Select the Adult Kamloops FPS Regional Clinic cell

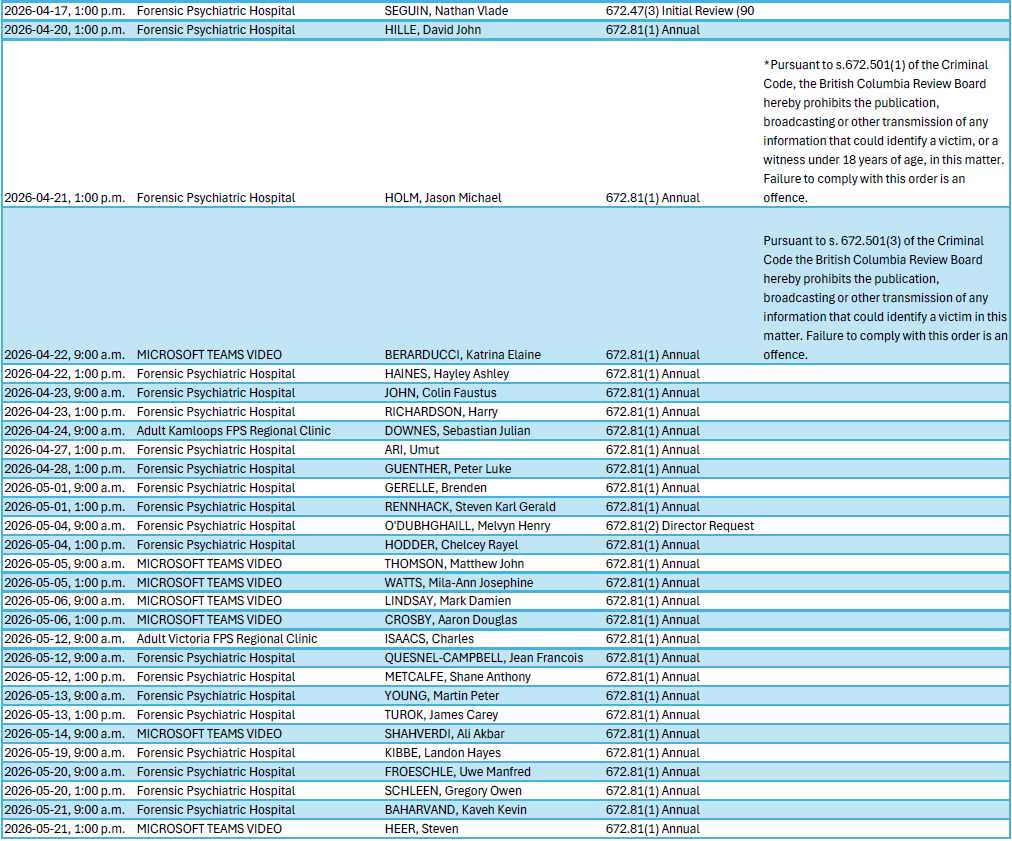point(233,431)
